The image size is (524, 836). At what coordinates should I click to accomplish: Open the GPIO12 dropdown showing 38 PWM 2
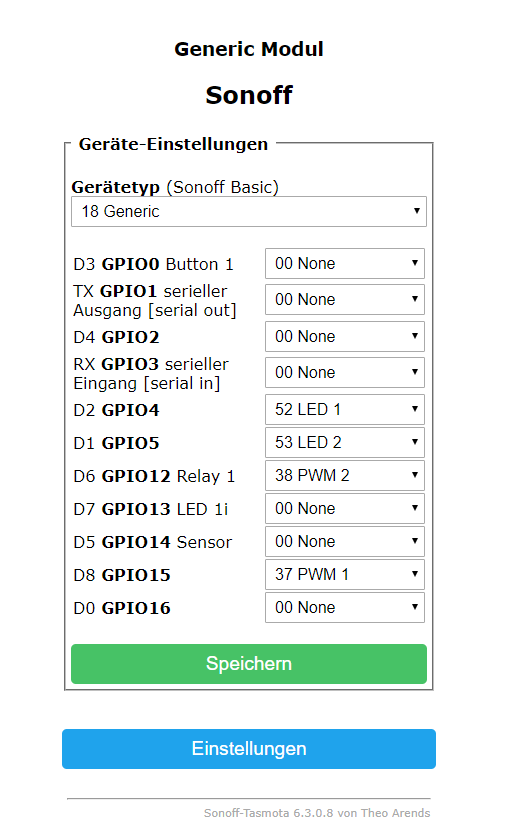click(344, 476)
